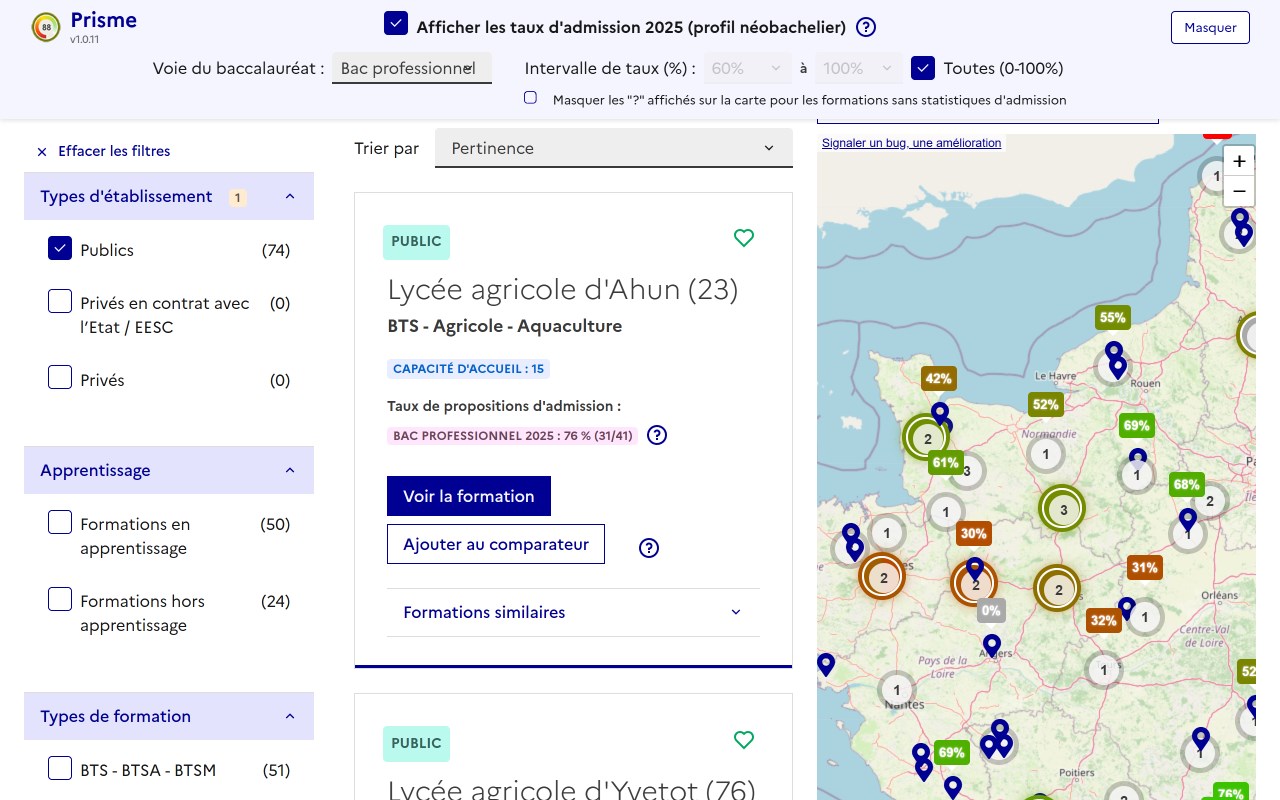Viewport: 1280px width, 800px height.
Task: Favorite Lycée agricole d'Yvetot with heart icon
Action: pyautogui.click(x=743, y=740)
